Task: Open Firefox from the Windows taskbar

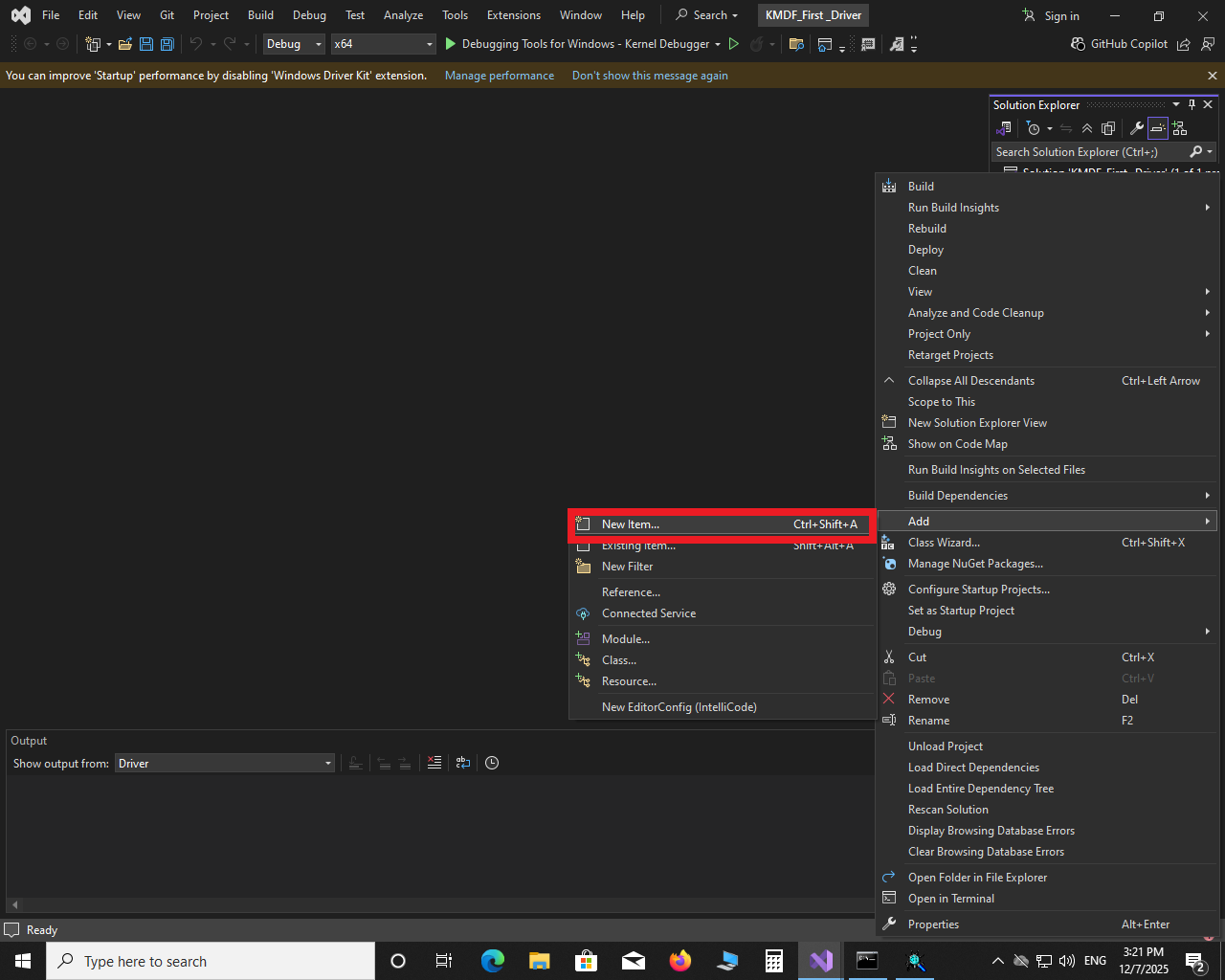Action: [x=680, y=961]
